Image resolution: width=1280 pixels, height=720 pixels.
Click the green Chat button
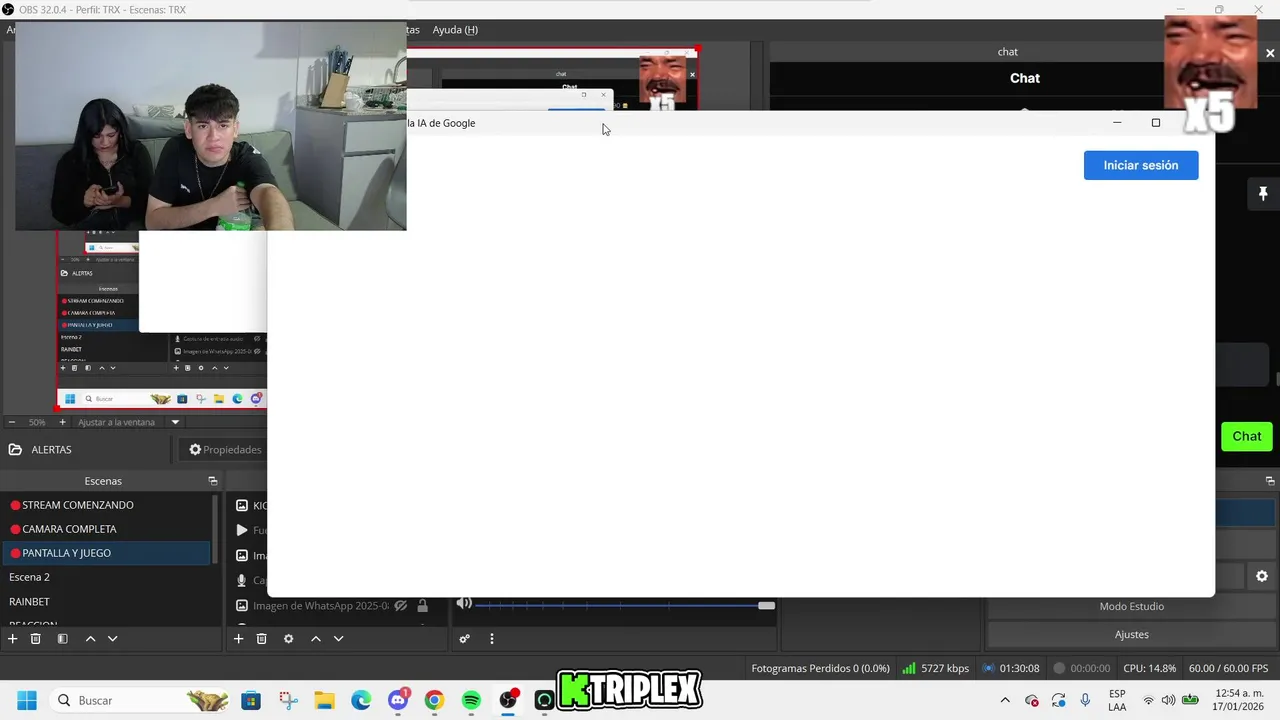pyautogui.click(x=1246, y=436)
